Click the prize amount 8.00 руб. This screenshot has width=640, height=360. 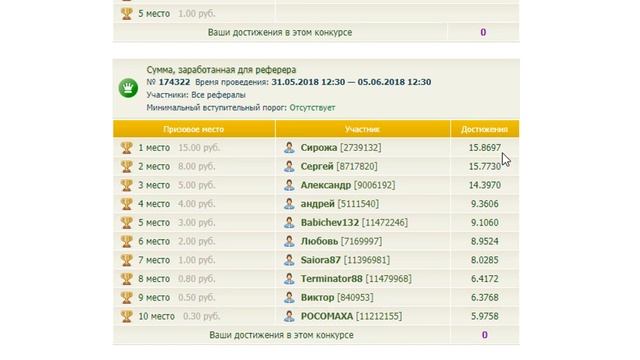tap(196, 167)
